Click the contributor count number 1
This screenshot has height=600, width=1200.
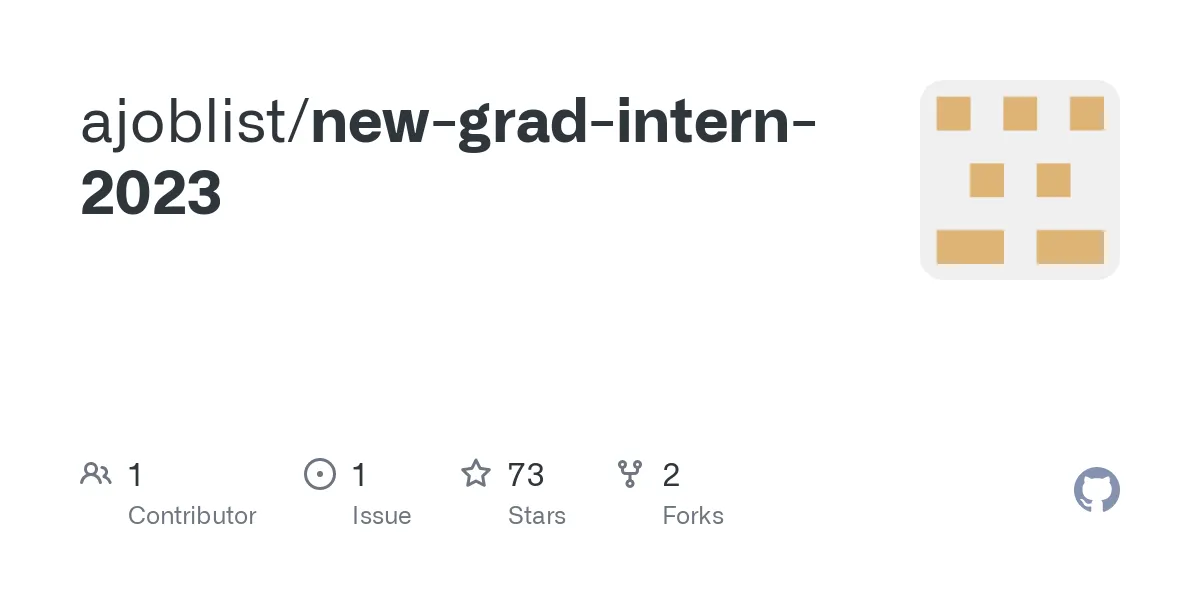(x=136, y=475)
